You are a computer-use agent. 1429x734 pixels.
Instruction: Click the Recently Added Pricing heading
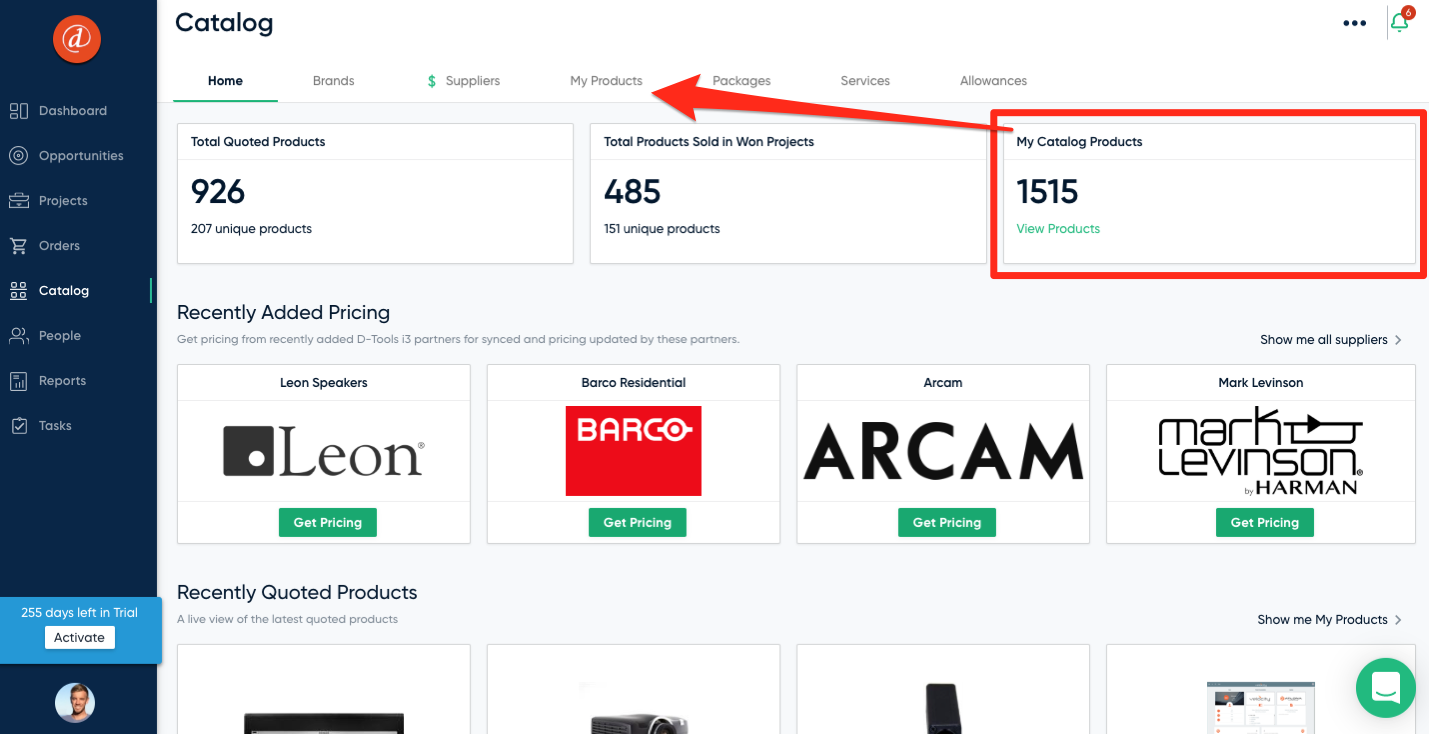283,313
